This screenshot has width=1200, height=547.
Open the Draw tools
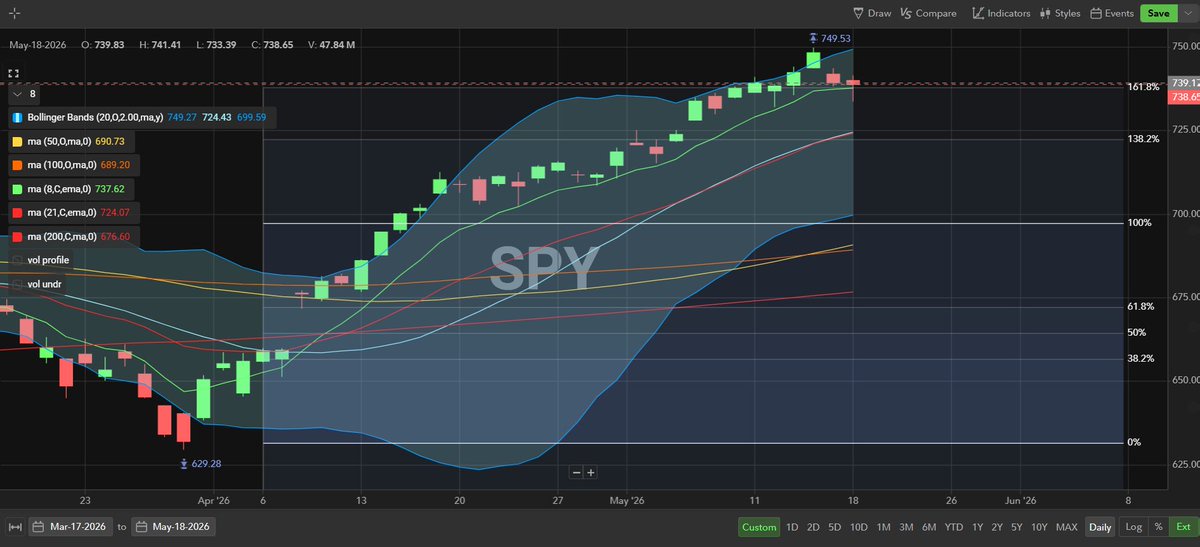click(x=872, y=14)
